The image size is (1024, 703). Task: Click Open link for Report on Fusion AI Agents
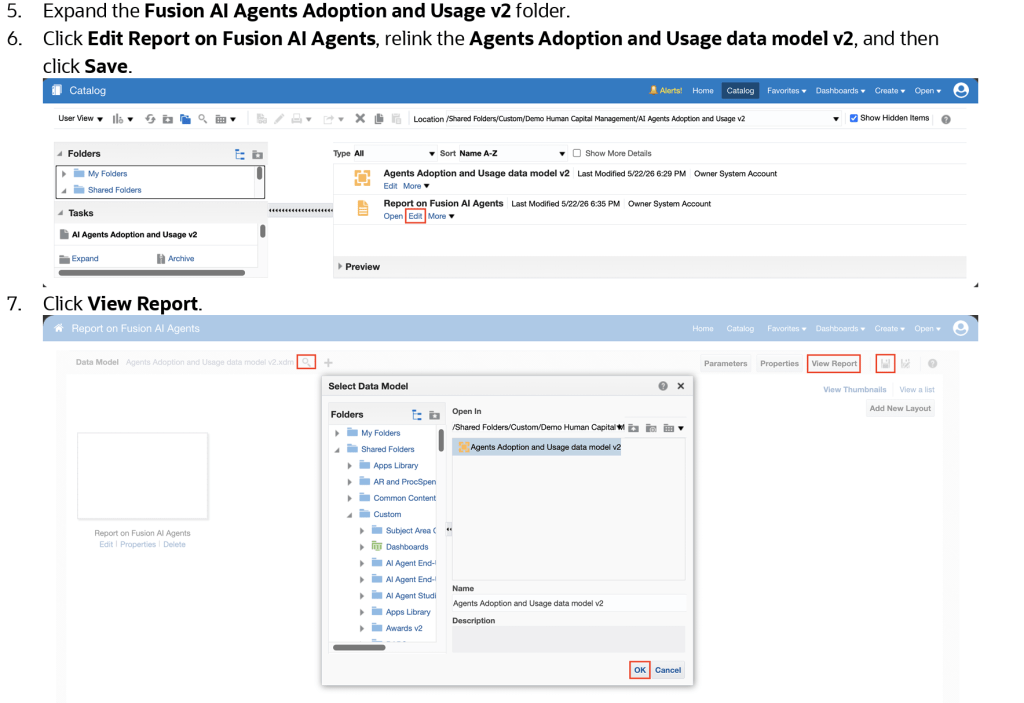point(392,216)
